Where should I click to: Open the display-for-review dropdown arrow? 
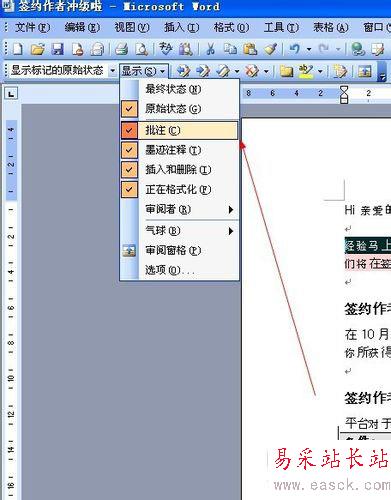113,71
